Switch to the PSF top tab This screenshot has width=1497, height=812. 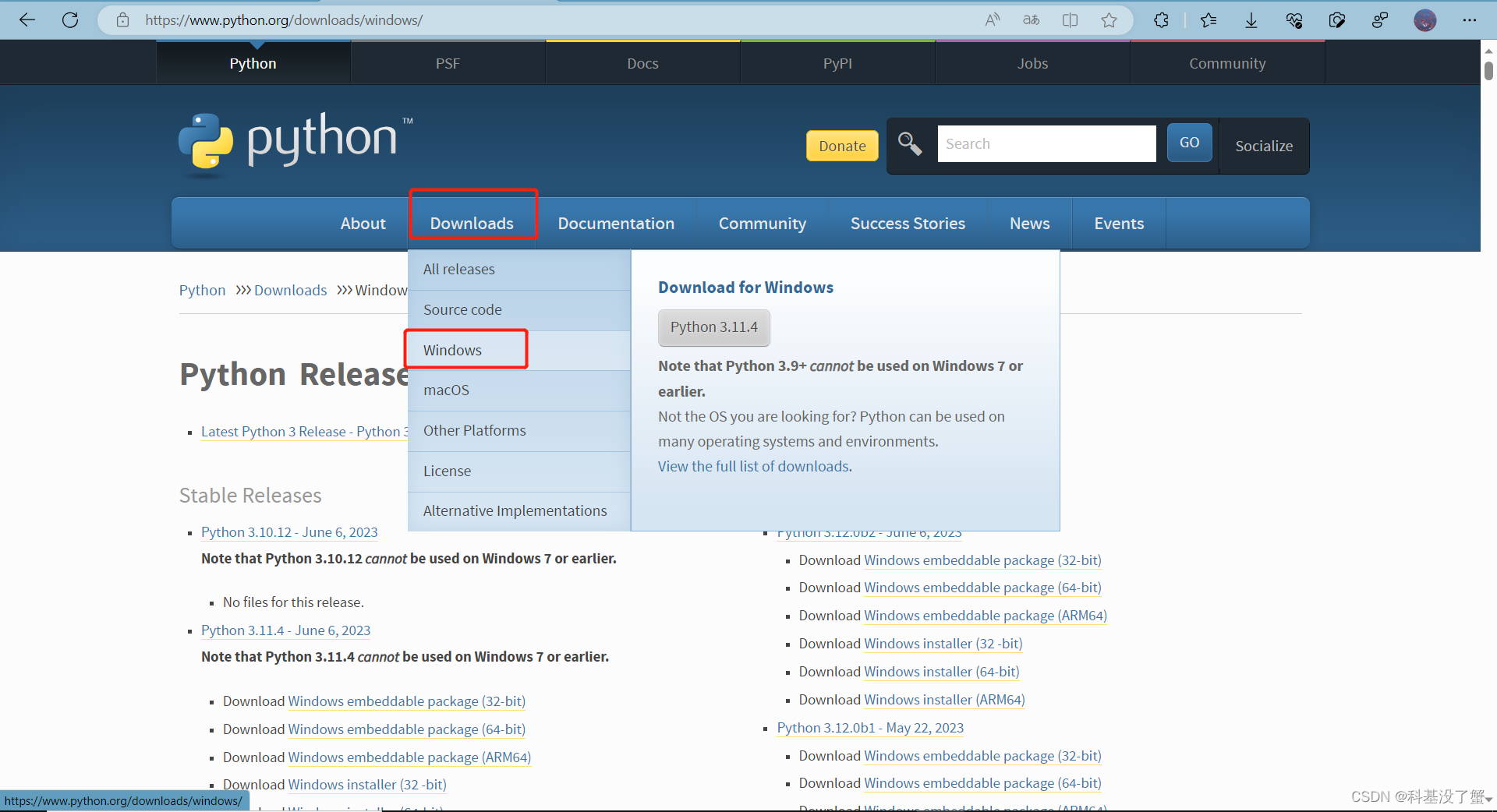(x=448, y=63)
